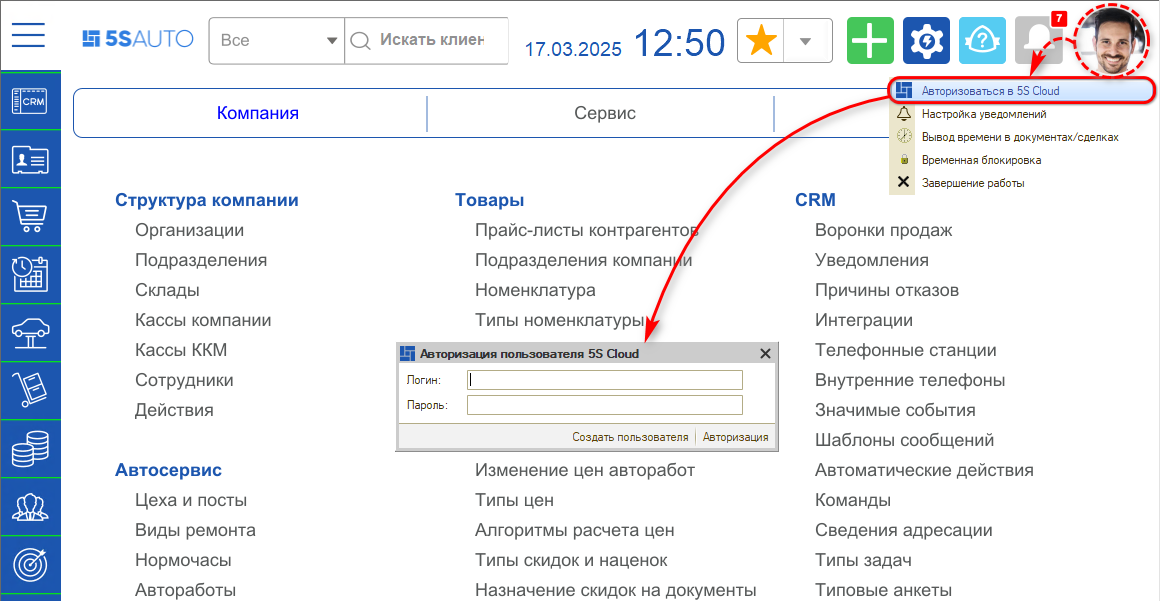This screenshot has height=601, width=1160.
Task: Click the calendar schedule sidebar icon
Action: click(30, 275)
